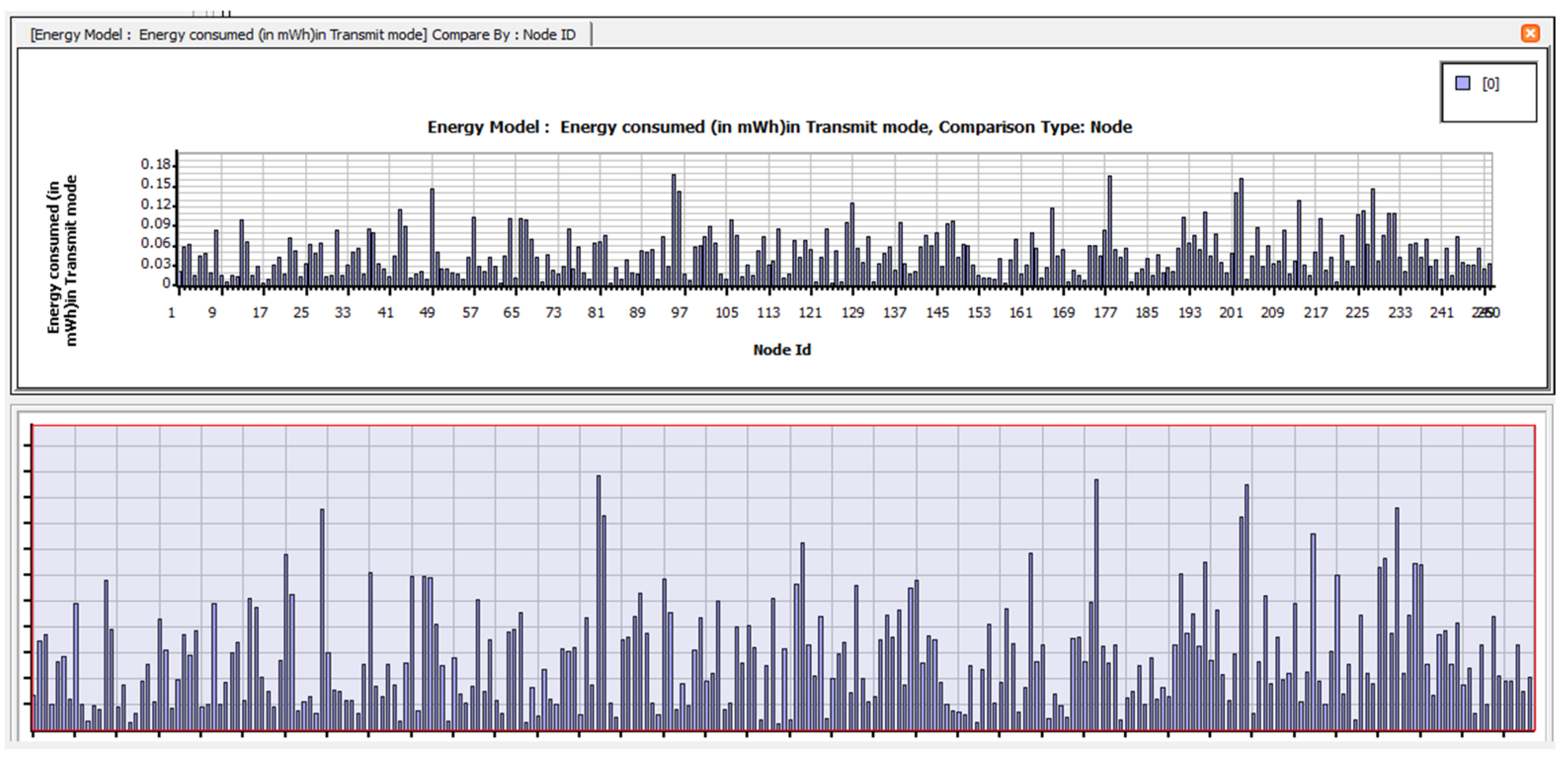Image resolution: width=1568 pixels, height=762 pixels.
Task: Click x-axis tick label 65
Action: click(511, 312)
